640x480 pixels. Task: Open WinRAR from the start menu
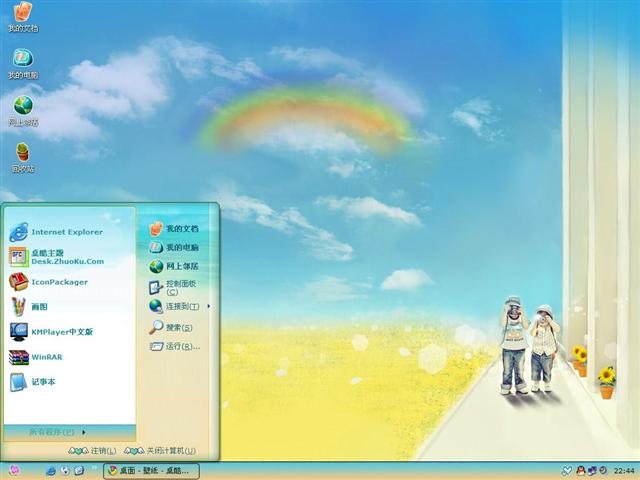click(x=36, y=357)
